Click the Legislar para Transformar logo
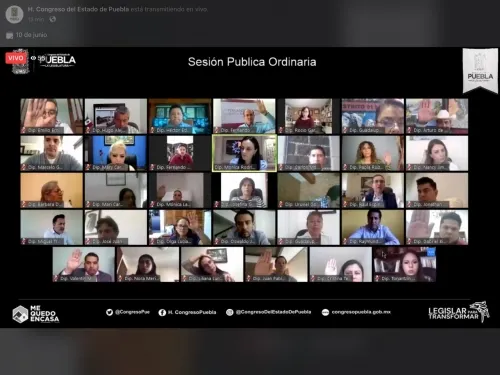This screenshot has height=375, width=500. (459, 312)
